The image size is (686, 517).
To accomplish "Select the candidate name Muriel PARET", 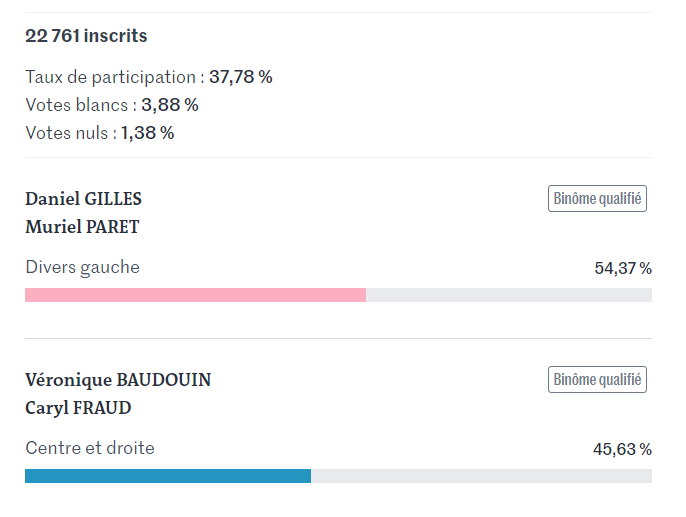I will 82,227.
